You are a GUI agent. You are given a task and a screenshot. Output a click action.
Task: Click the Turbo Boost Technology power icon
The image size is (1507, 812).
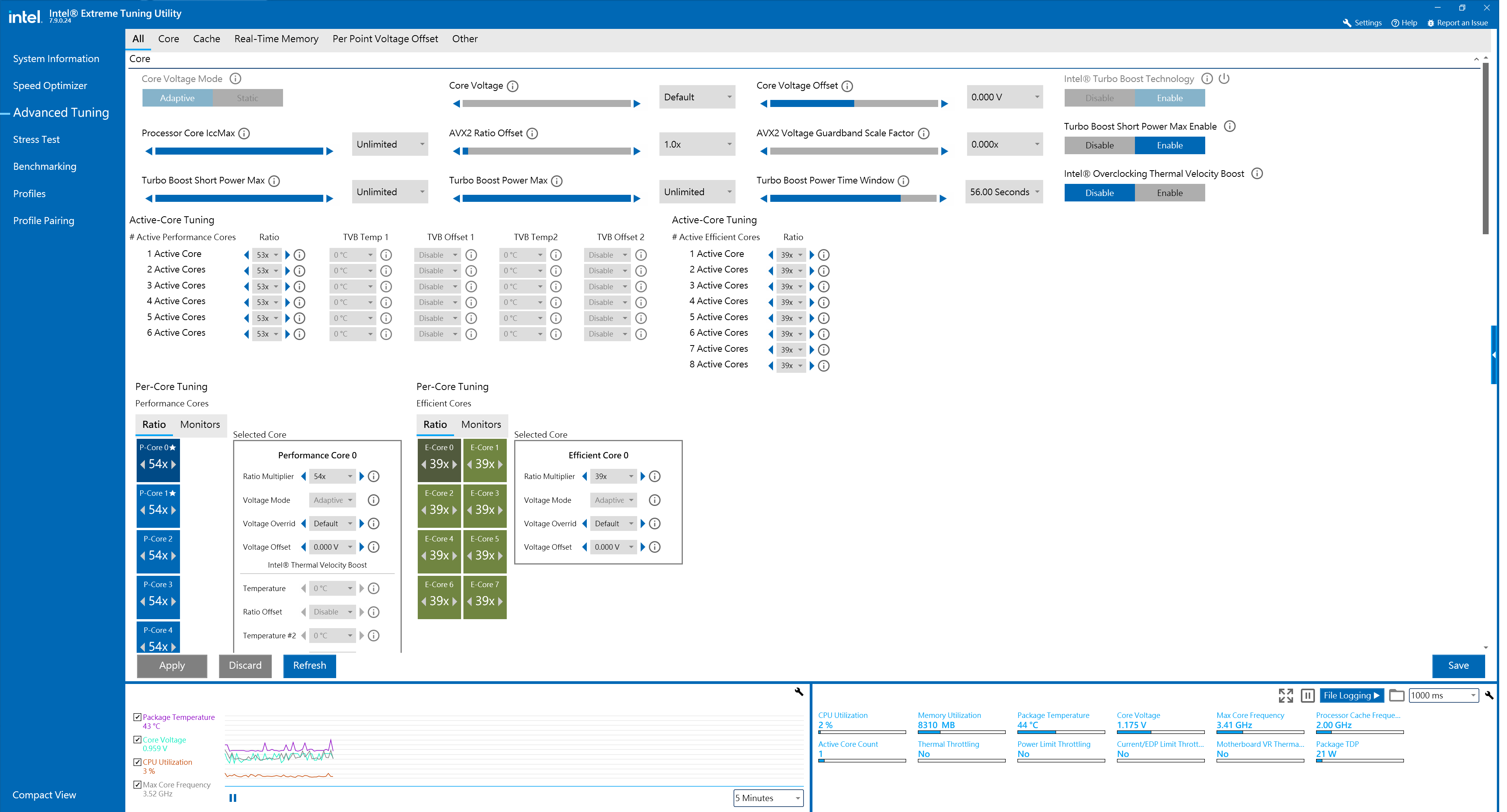coord(1224,78)
